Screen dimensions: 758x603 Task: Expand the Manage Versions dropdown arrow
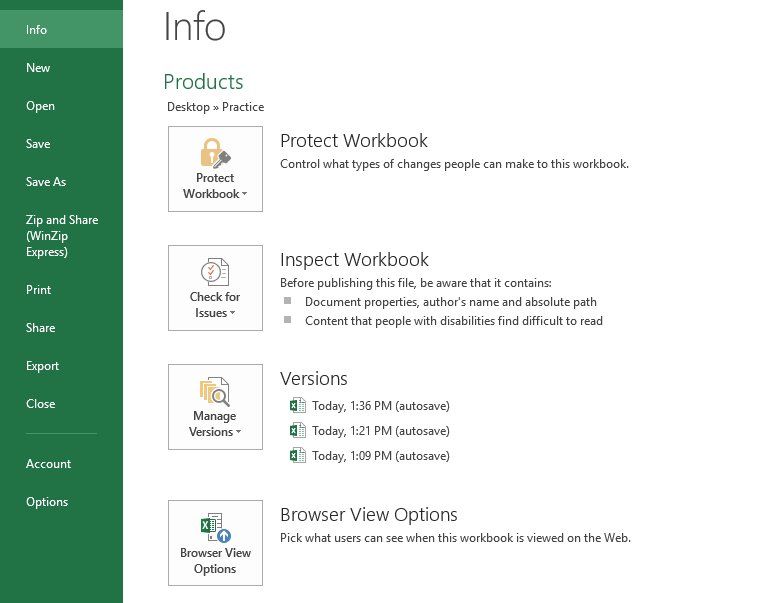click(239, 432)
